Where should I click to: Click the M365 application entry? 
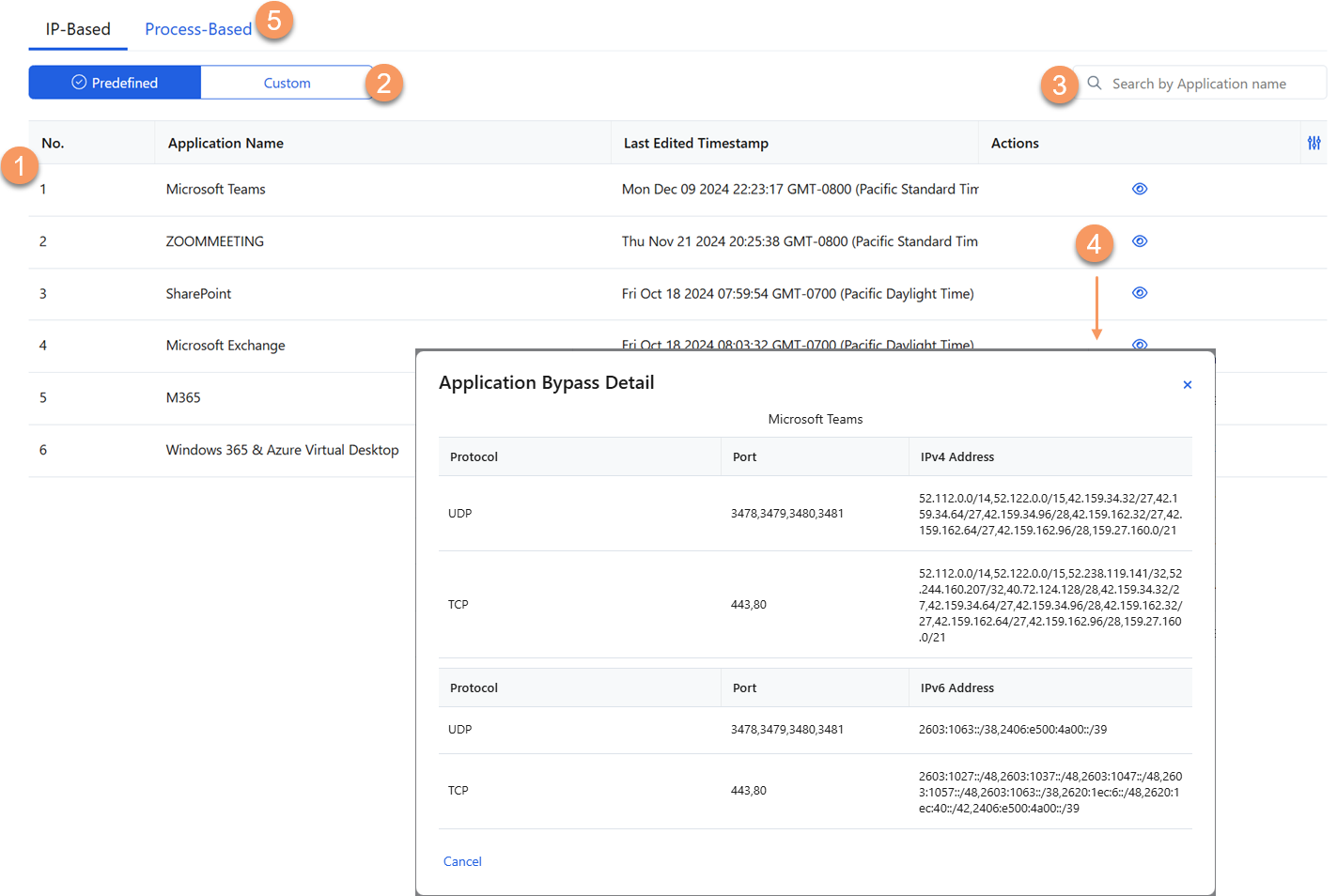183,397
